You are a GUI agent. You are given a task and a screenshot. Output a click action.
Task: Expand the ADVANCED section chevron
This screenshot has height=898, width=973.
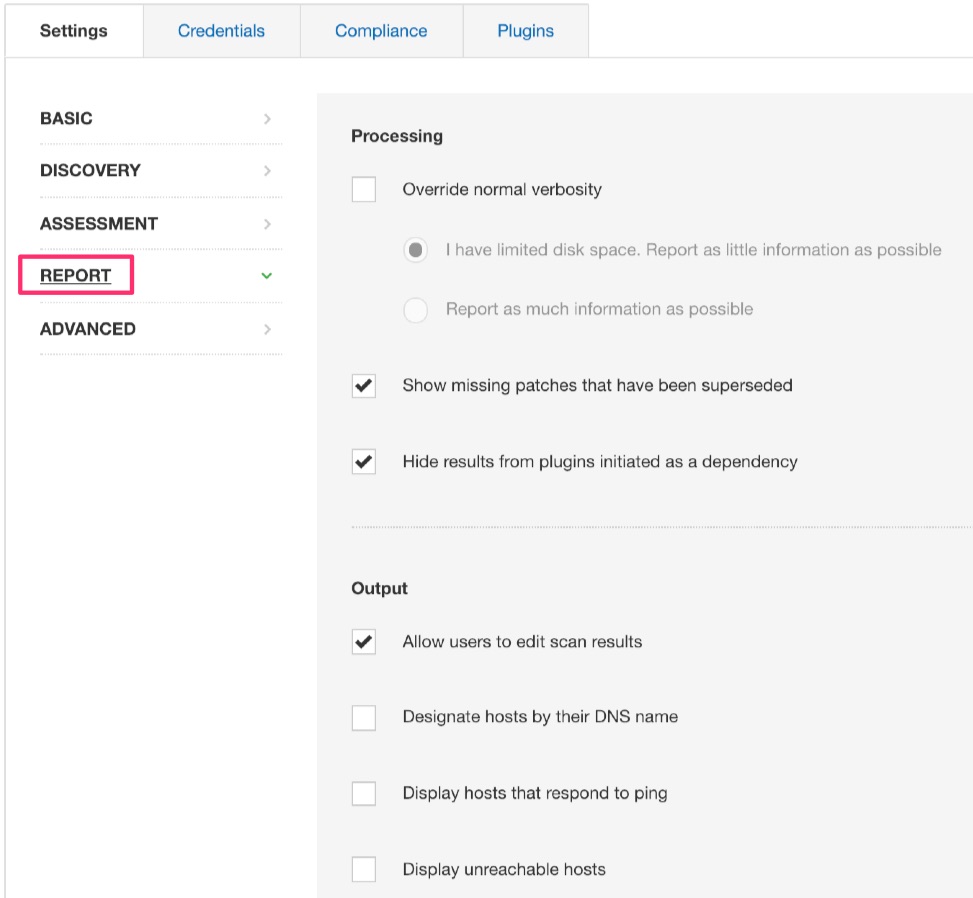[x=267, y=330]
